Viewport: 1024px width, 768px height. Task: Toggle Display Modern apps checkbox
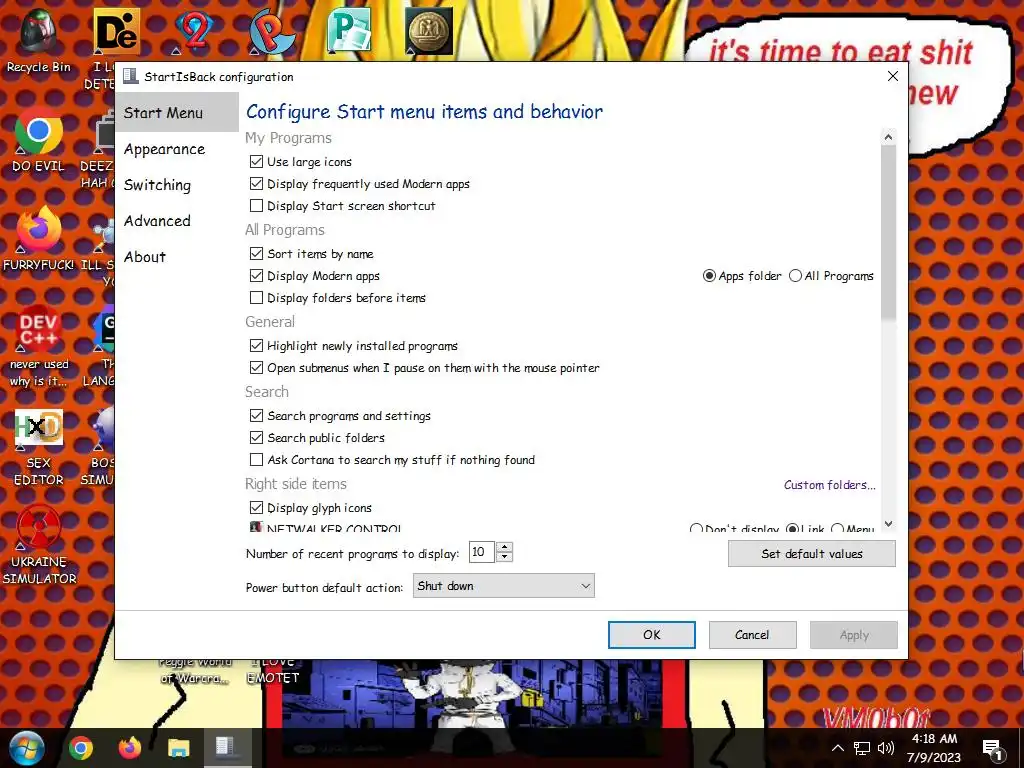pos(257,276)
